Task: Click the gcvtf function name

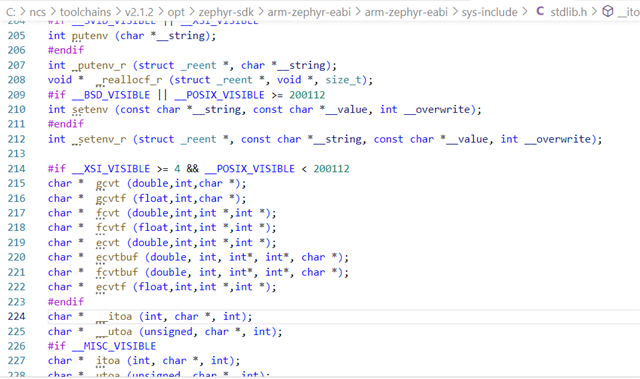Action: point(111,198)
